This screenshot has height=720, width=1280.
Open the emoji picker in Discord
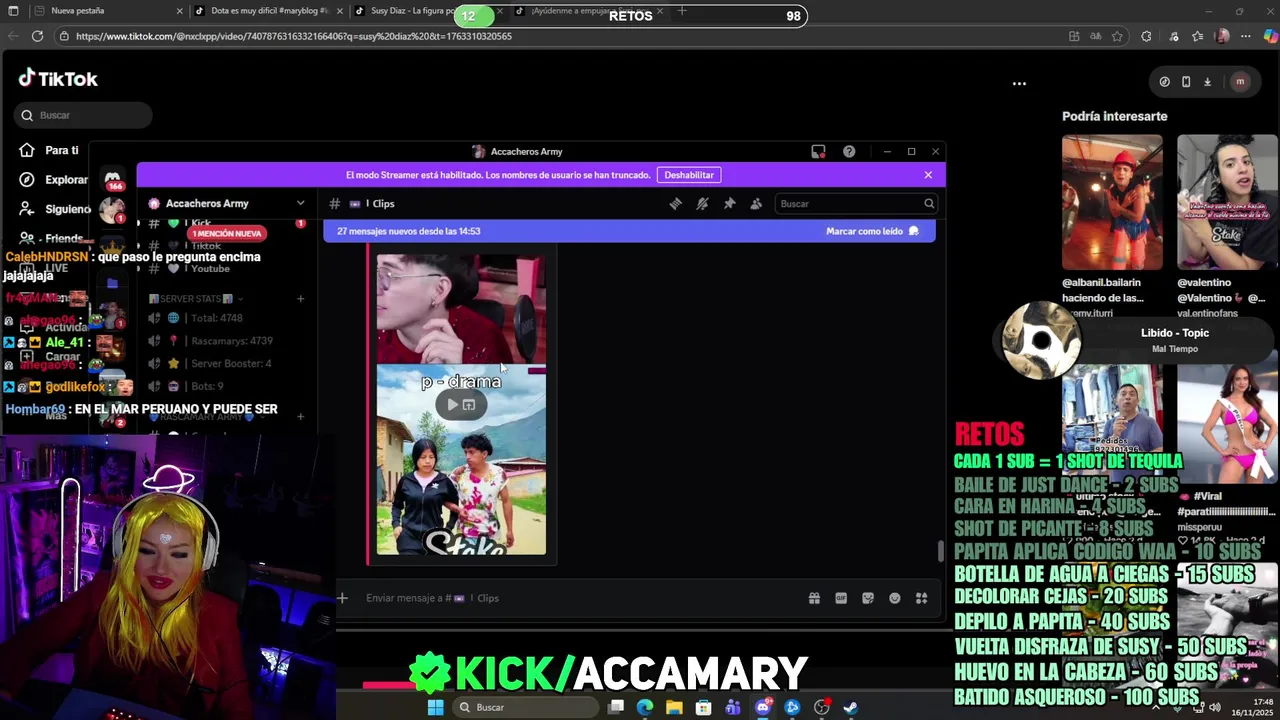[895, 598]
